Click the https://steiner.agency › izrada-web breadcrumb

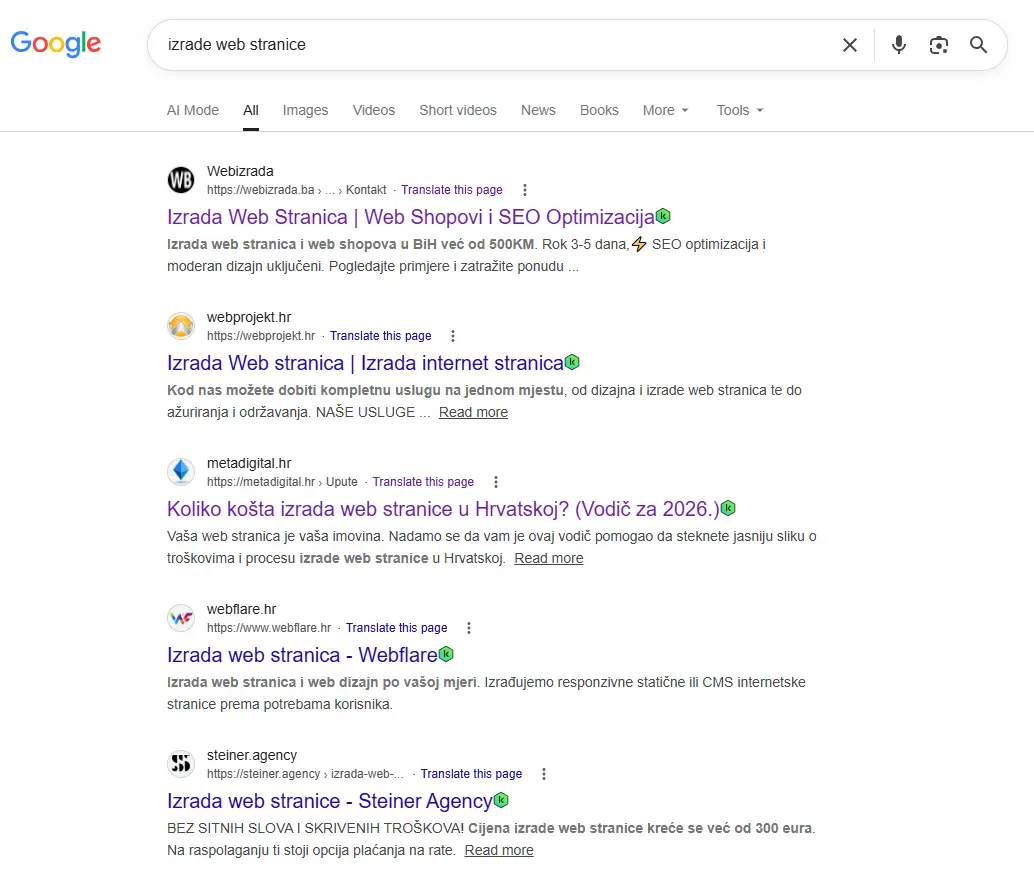coord(305,774)
